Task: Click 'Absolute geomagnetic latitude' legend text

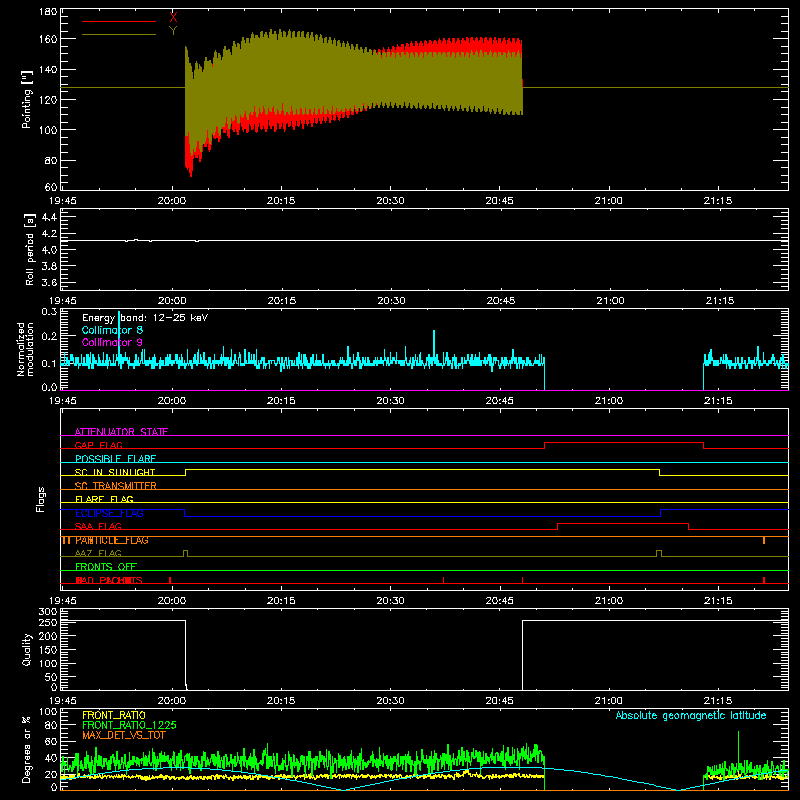Action: point(691,715)
